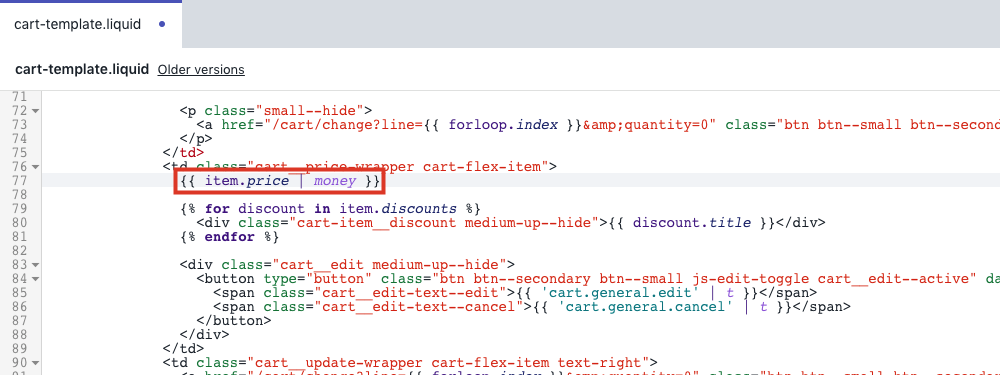Click line number 77 in the gutter
The height and width of the screenshot is (375, 1000).
[21, 181]
